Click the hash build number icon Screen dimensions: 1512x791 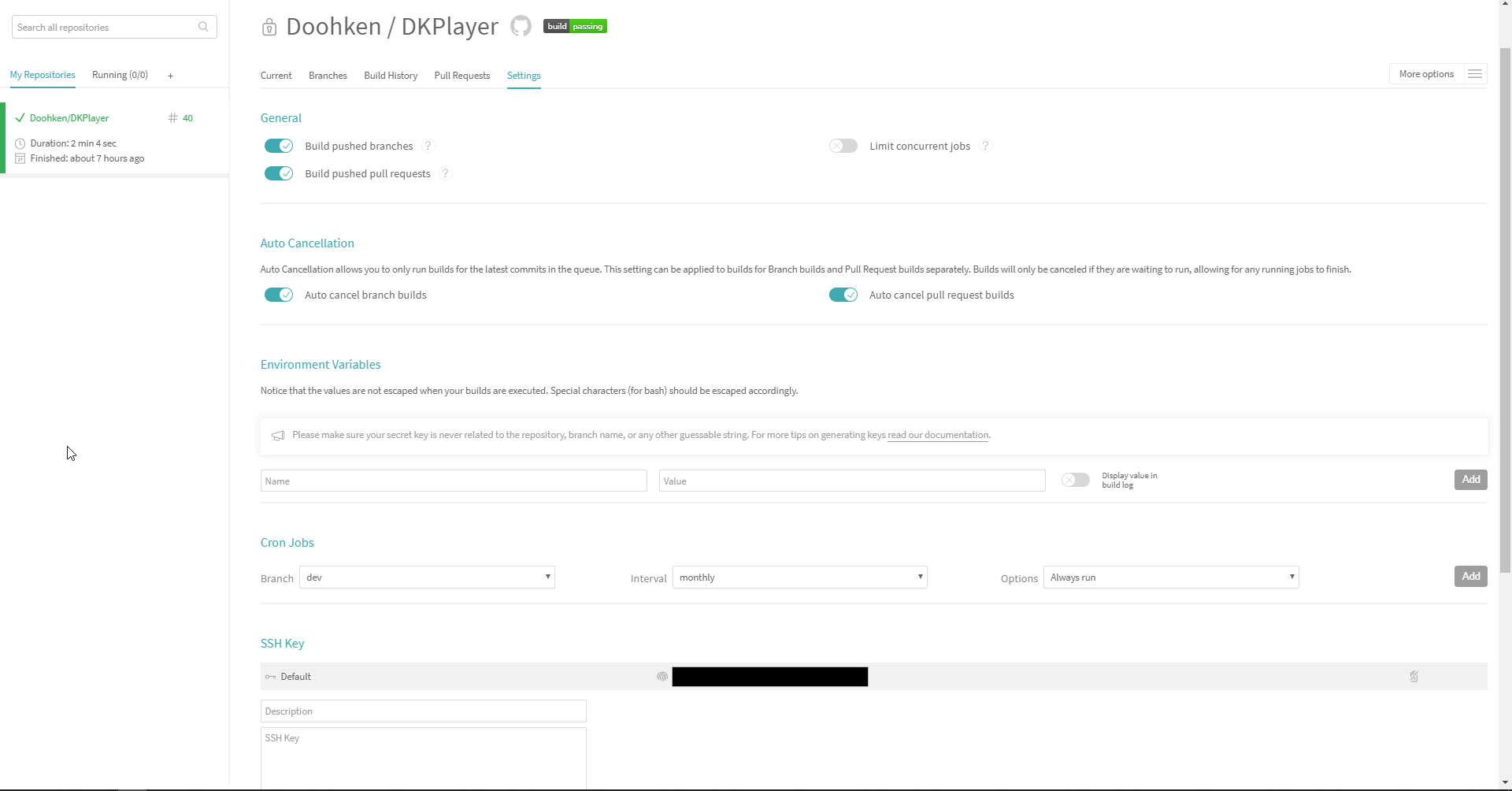pyautogui.click(x=172, y=118)
